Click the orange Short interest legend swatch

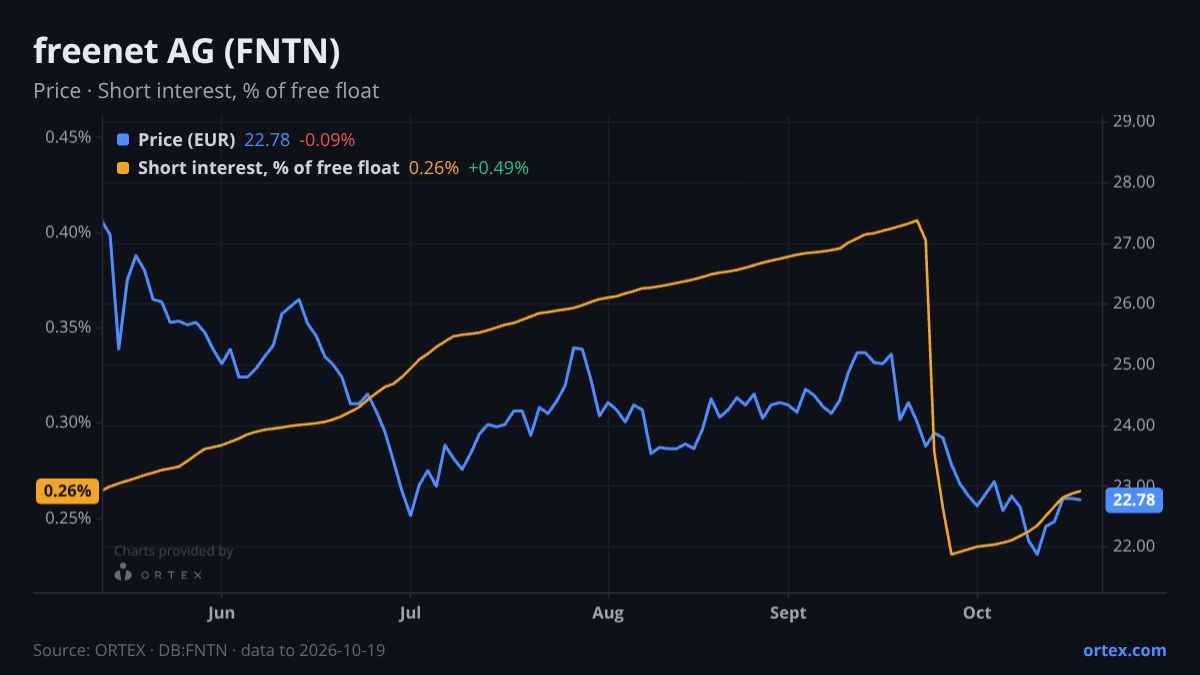click(x=123, y=168)
